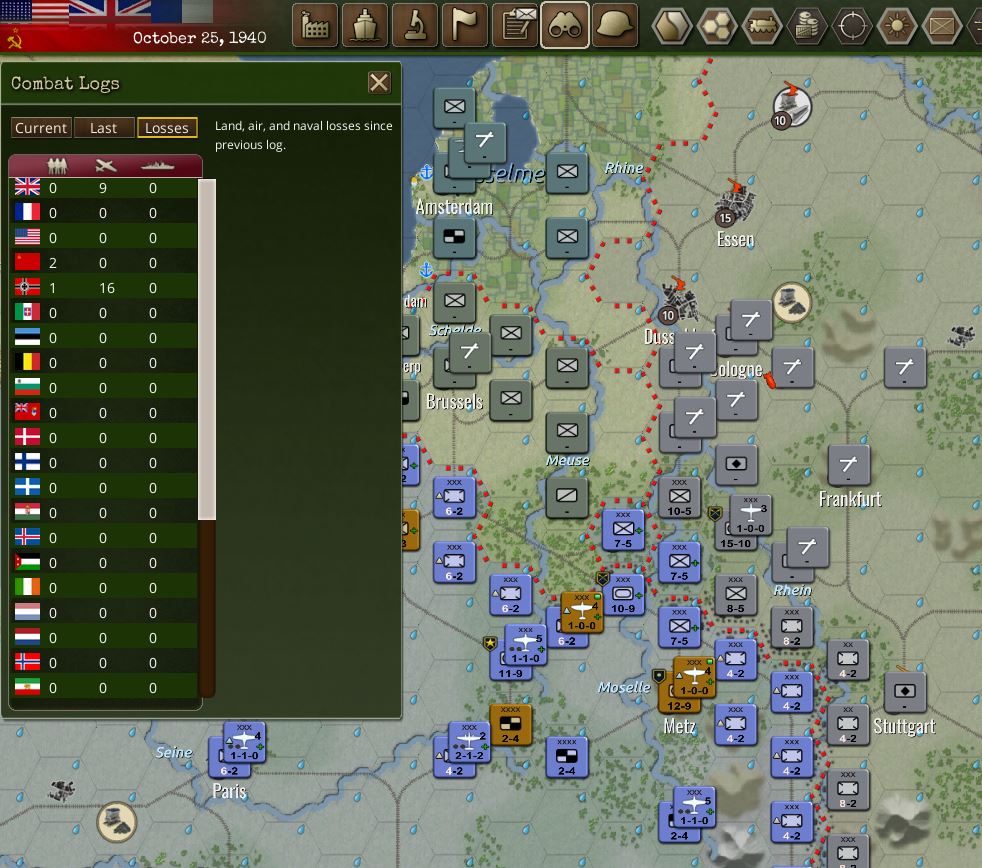Select the Losses tab

(167, 128)
